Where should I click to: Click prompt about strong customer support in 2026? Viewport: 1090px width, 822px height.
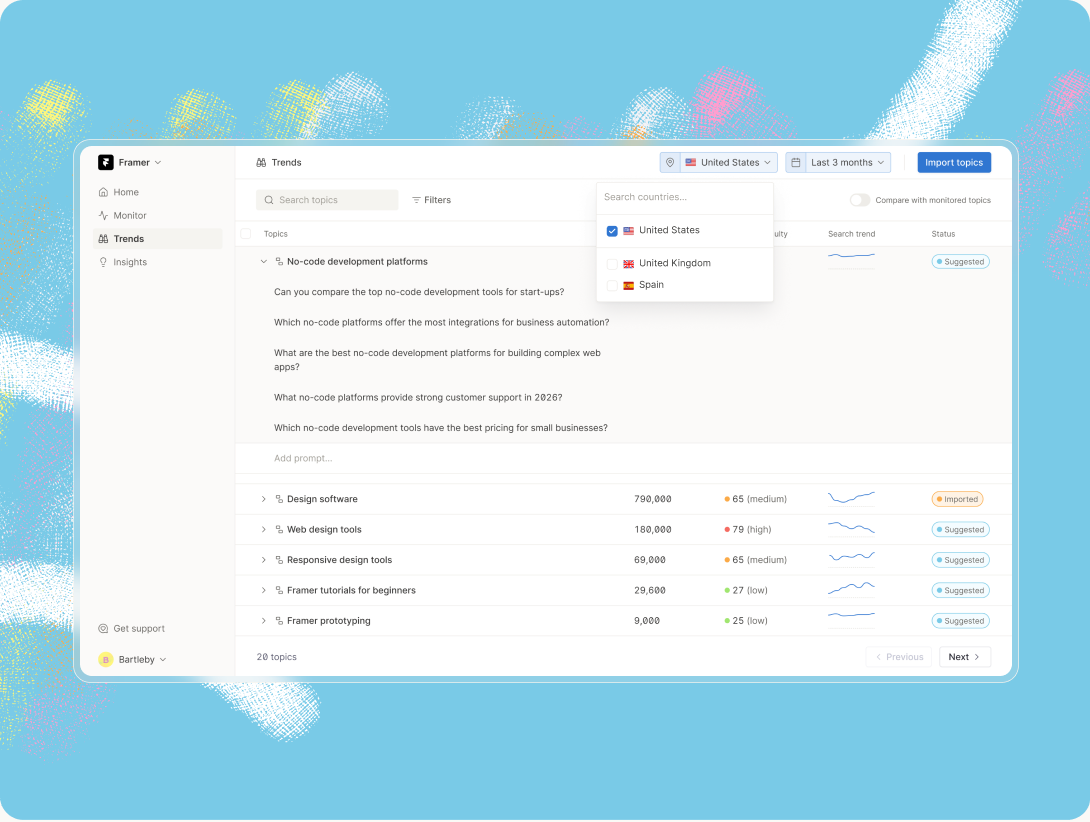click(x=418, y=398)
